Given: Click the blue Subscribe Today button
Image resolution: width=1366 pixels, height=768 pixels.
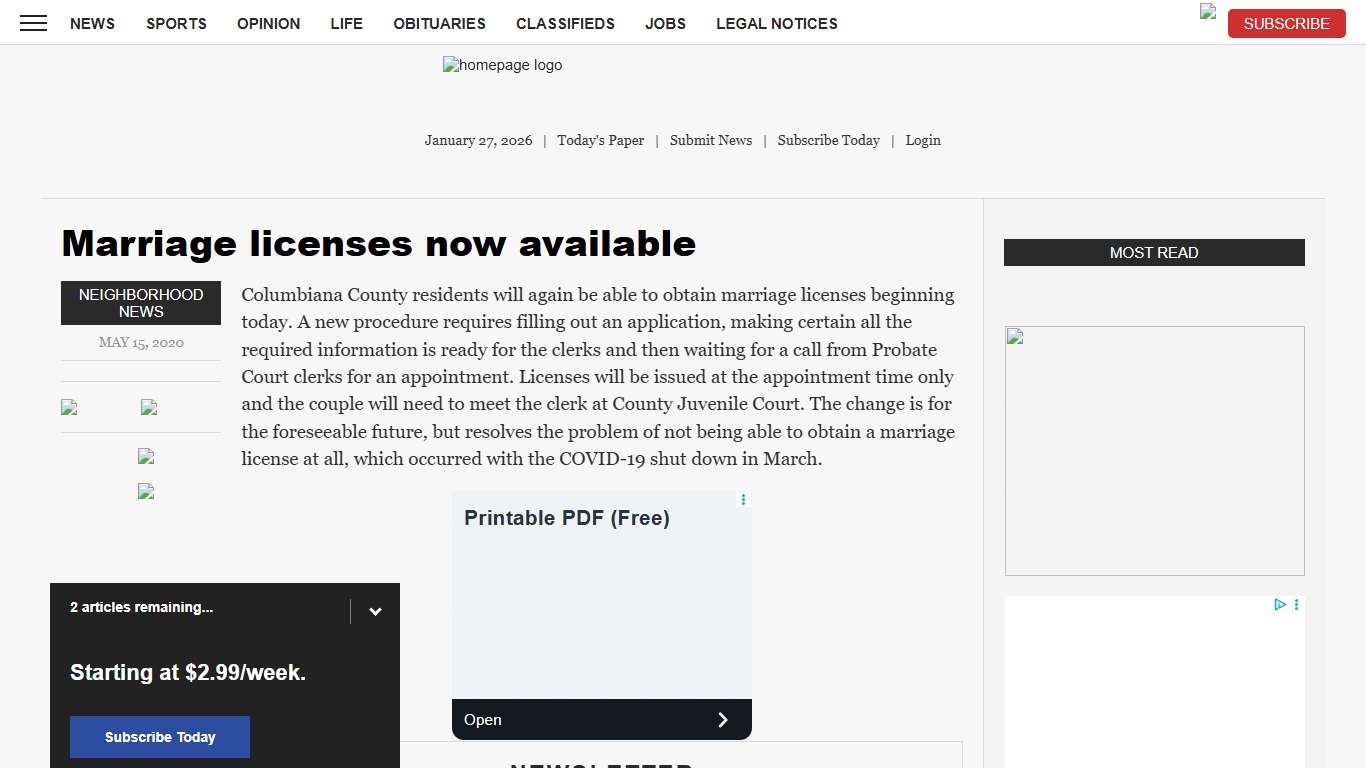Looking at the screenshot, I should (160, 737).
